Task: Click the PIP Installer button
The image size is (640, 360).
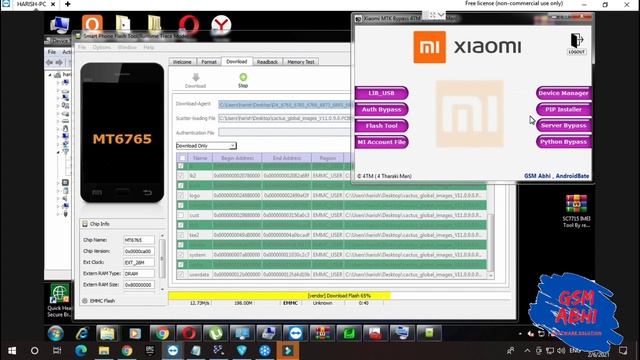Action: point(564,109)
